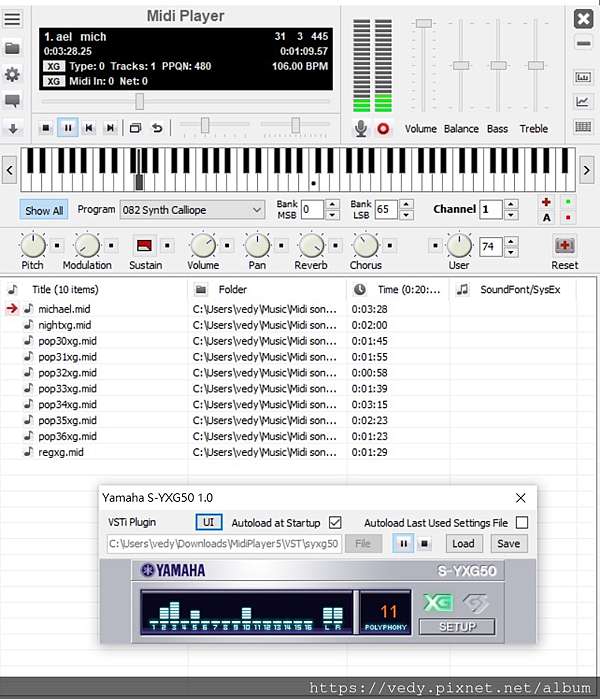The height and width of the screenshot is (699, 600).
Task: Click SoundFont/SysEx column header
Action: click(513, 290)
